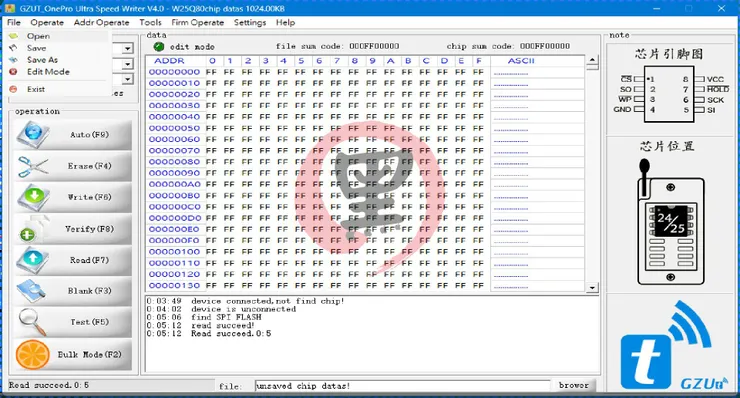Screen dimensions: 740x398
Task: Click the Write (F6) button label
Action: click(x=89, y=197)
